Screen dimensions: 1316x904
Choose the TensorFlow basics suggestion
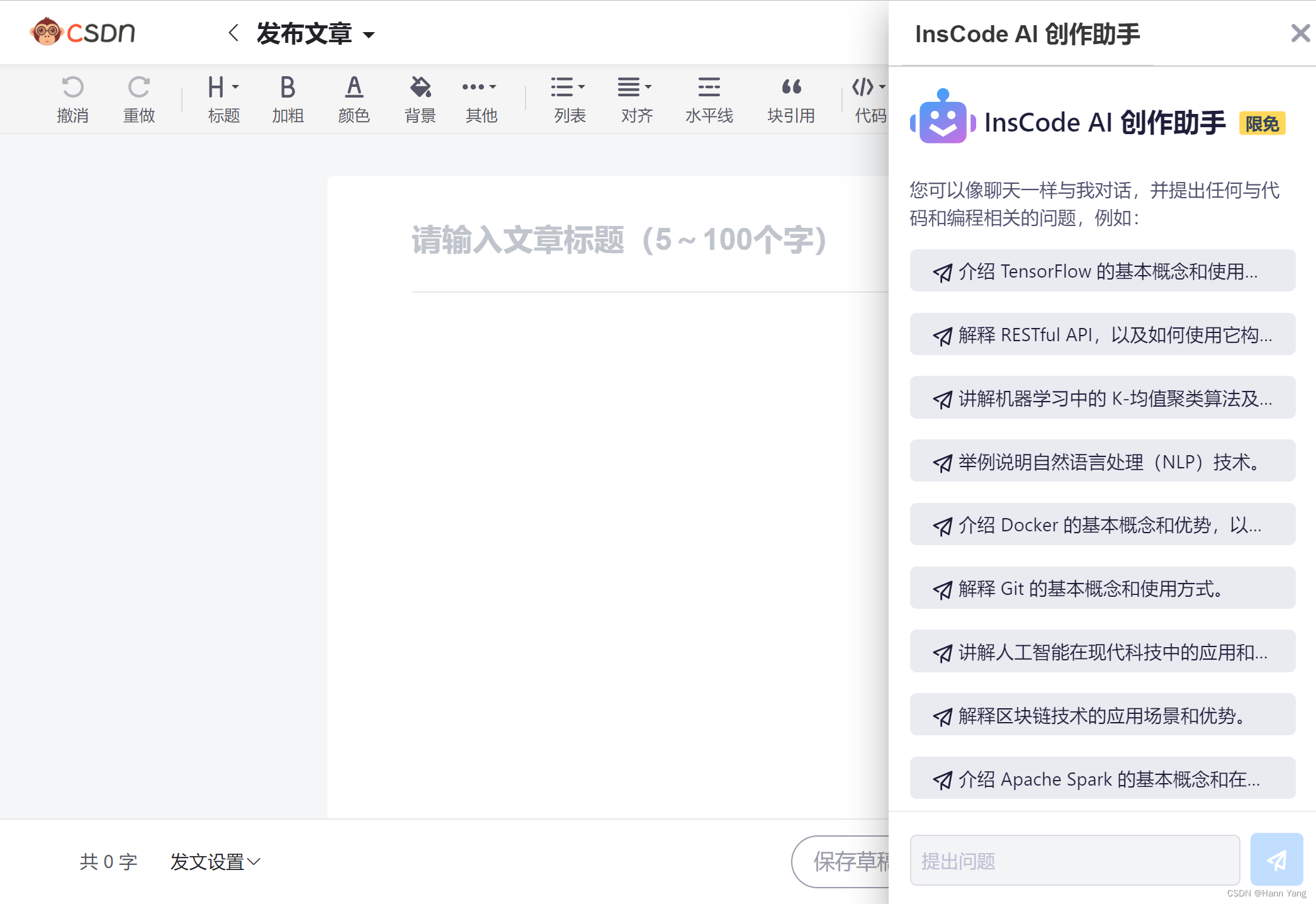1102,271
